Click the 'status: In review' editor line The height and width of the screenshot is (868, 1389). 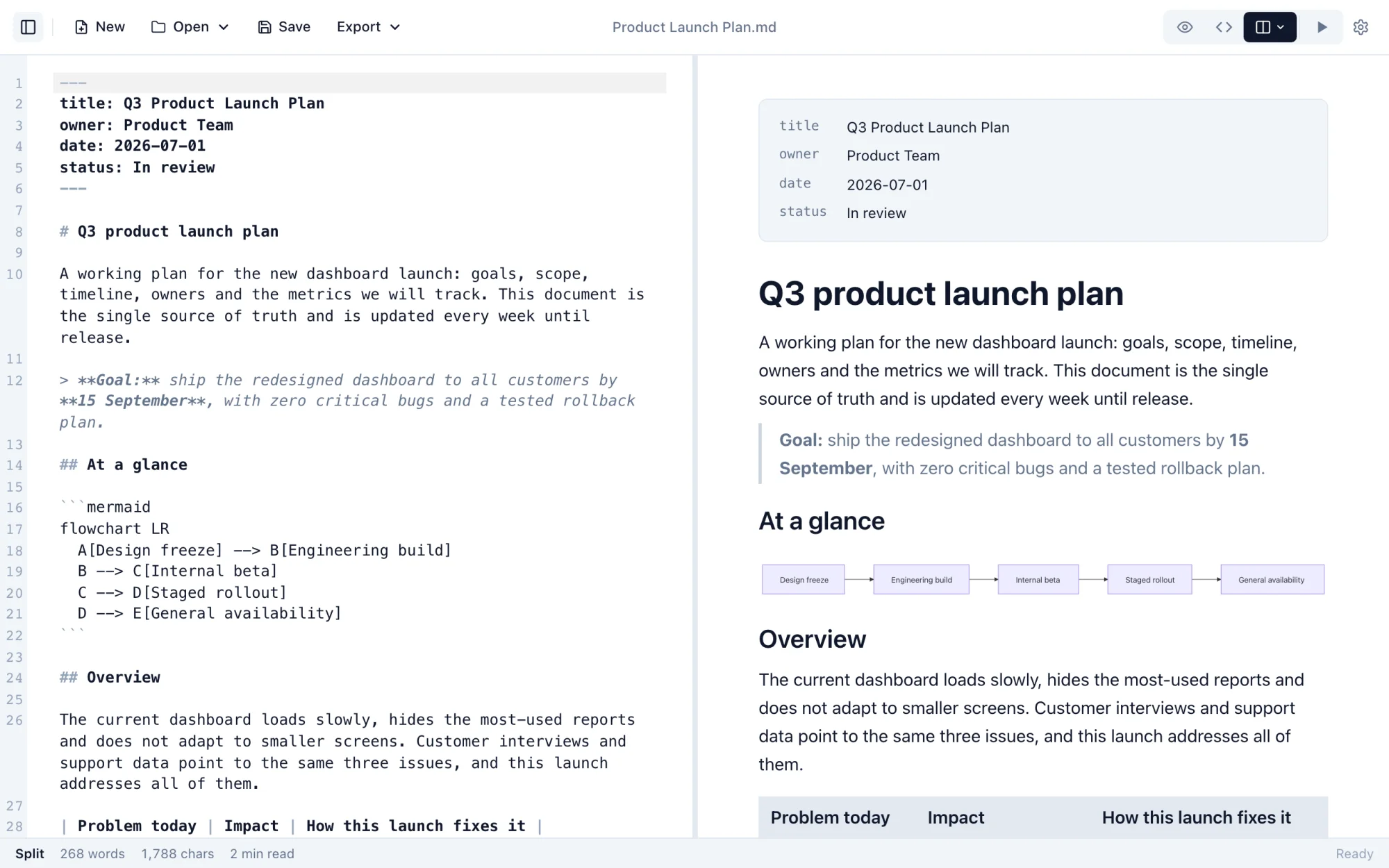click(138, 167)
